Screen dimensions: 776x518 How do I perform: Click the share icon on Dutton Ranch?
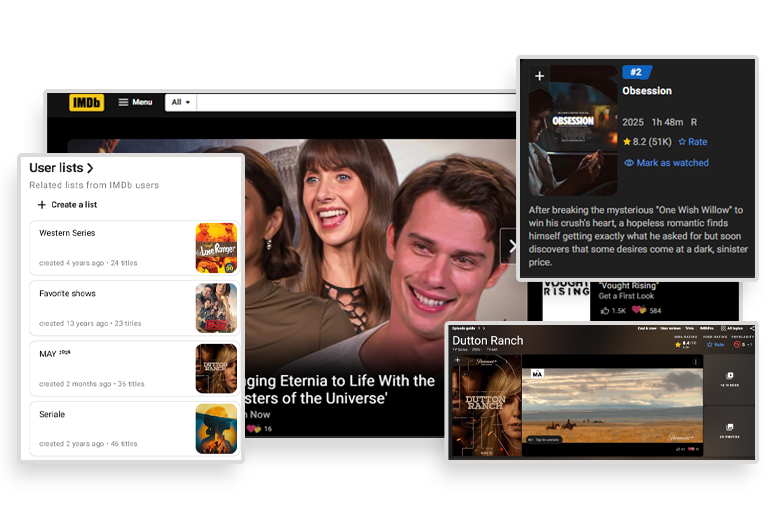pyautogui.click(x=752, y=329)
